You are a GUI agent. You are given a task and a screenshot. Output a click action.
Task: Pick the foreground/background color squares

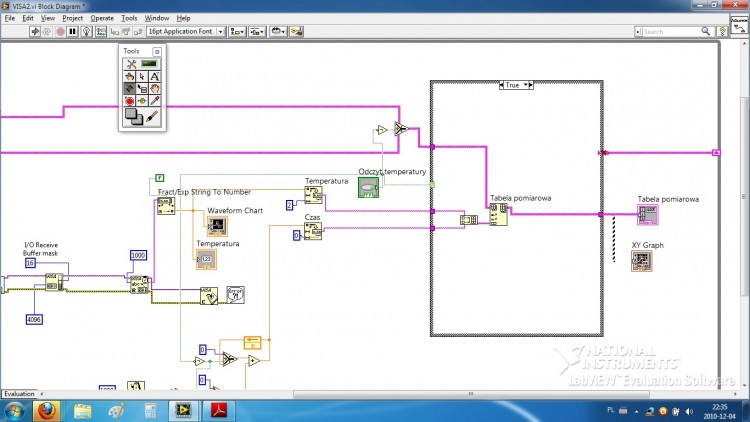coord(133,117)
